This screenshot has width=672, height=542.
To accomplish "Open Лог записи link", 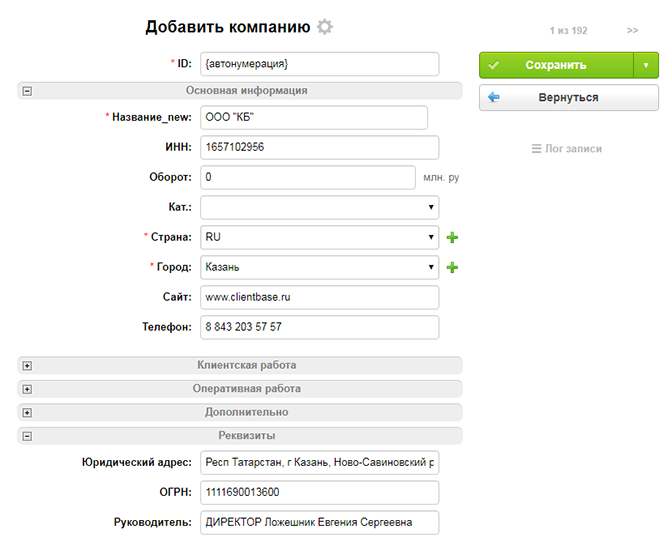I will click(567, 149).
